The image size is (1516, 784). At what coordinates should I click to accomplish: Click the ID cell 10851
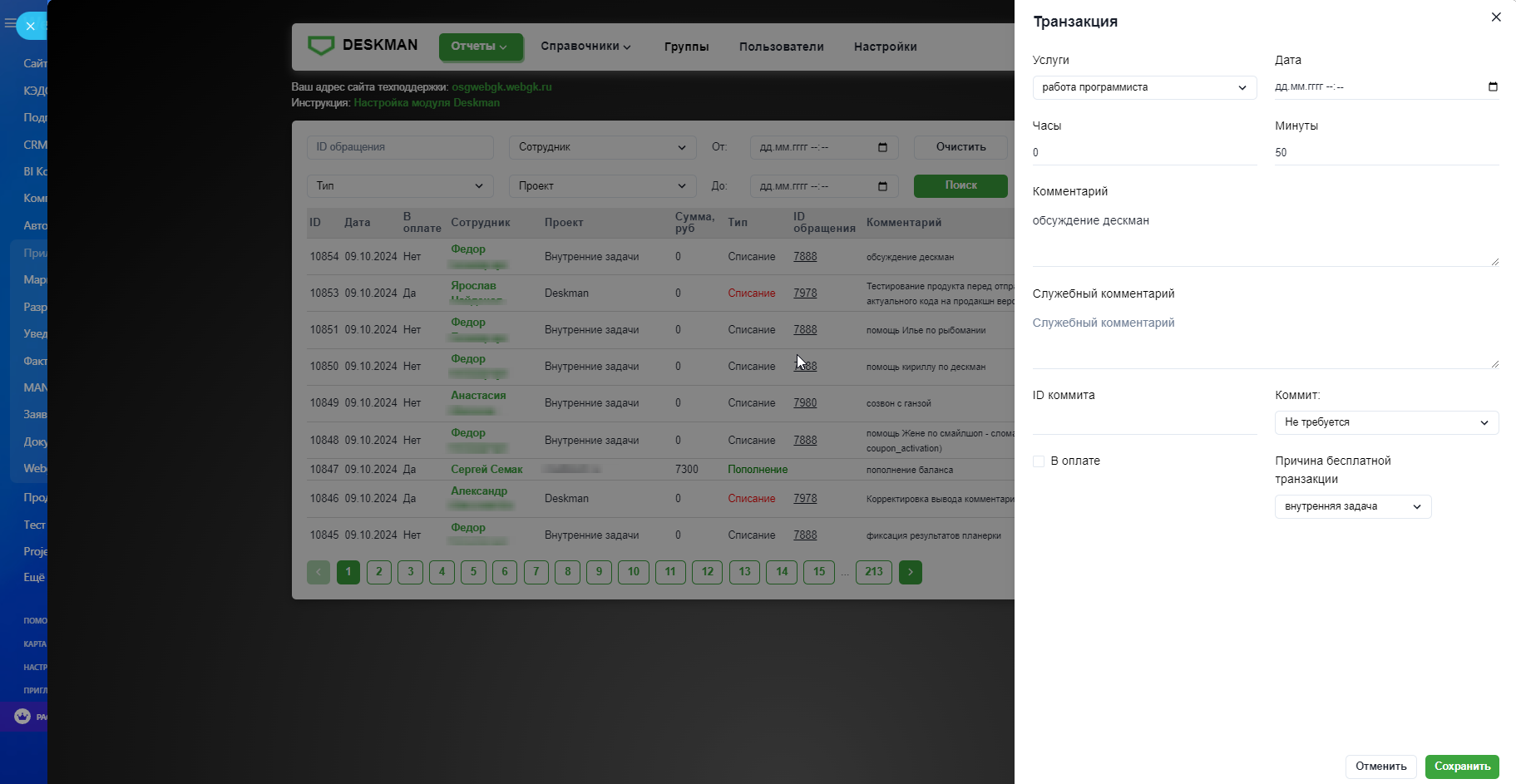[324, 330]
